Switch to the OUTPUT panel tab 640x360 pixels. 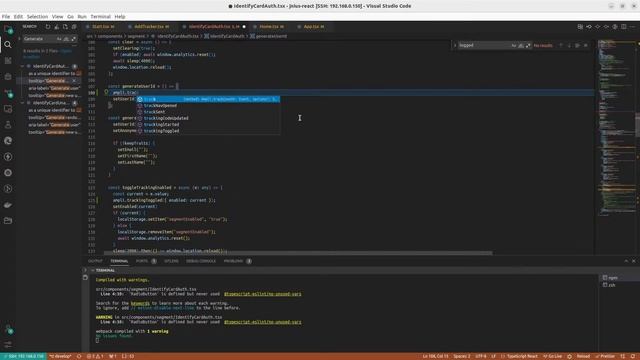(95, 261)
